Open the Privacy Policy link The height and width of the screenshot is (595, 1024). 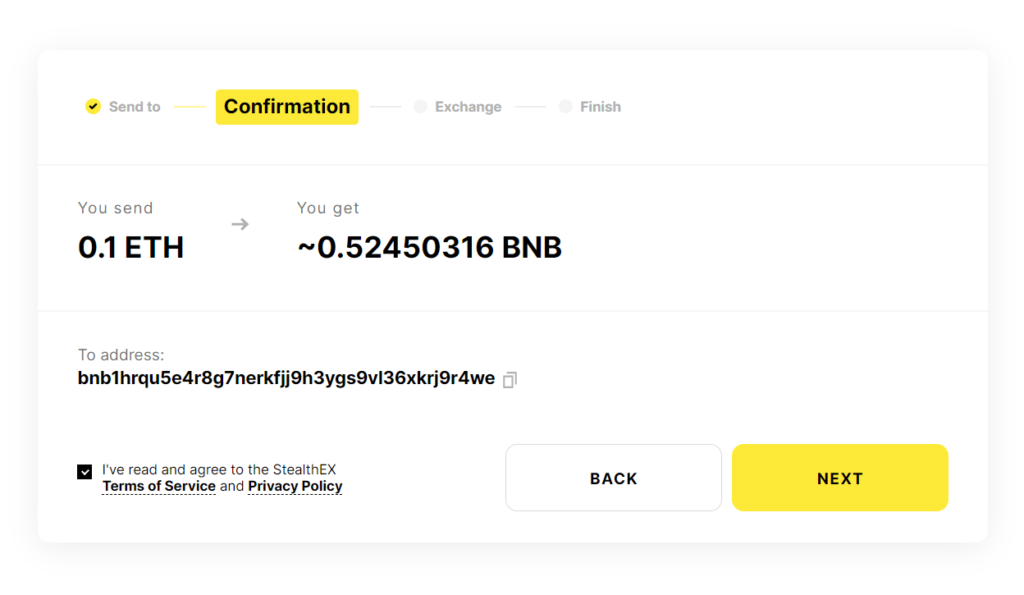(295, 486)
